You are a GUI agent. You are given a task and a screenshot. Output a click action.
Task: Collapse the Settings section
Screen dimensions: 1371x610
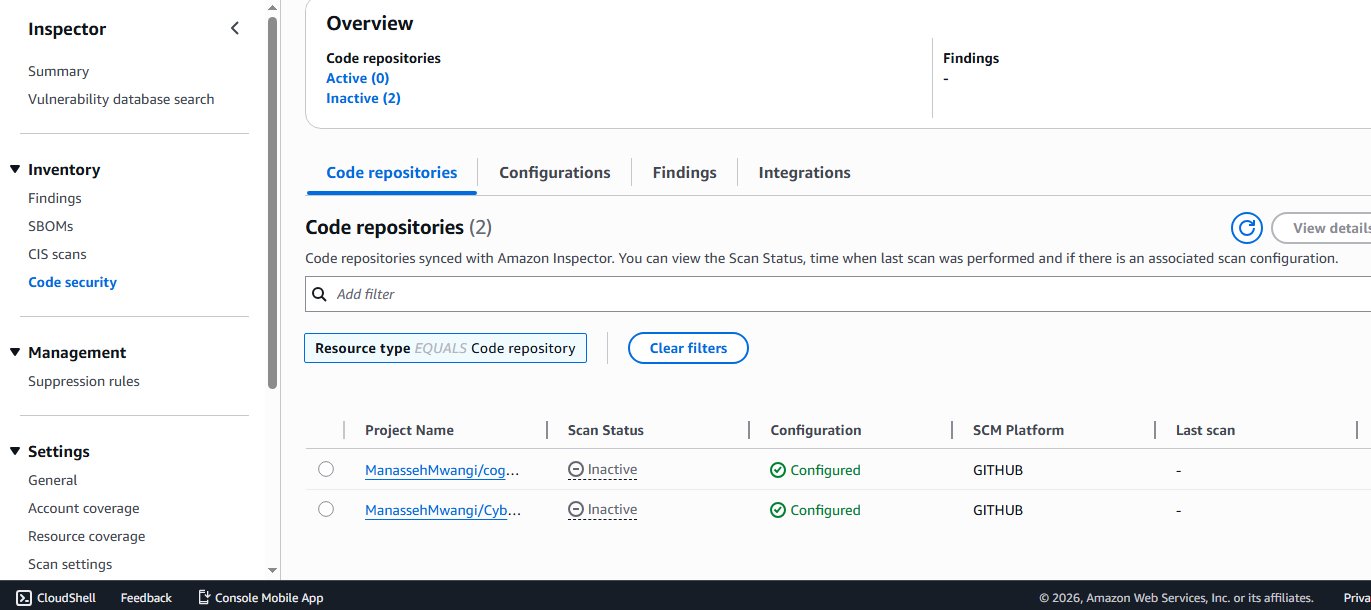(x=15, y=451)
